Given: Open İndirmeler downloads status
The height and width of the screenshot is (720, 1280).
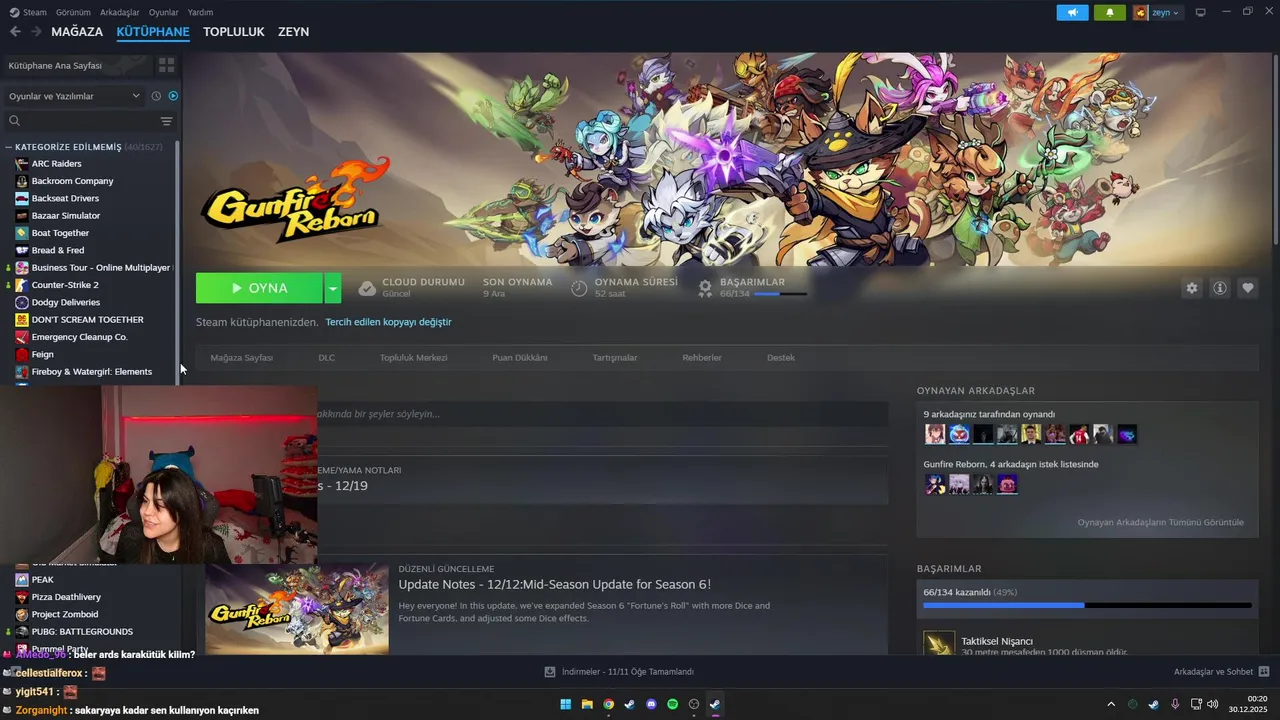Looking at the screenshot, I should pos(619,672).
